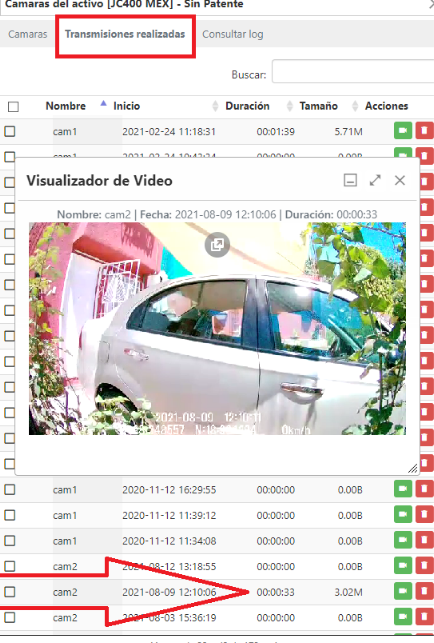Sort table by Tamaño column
The width and height of the screenshot is (434, 643).
318,106
